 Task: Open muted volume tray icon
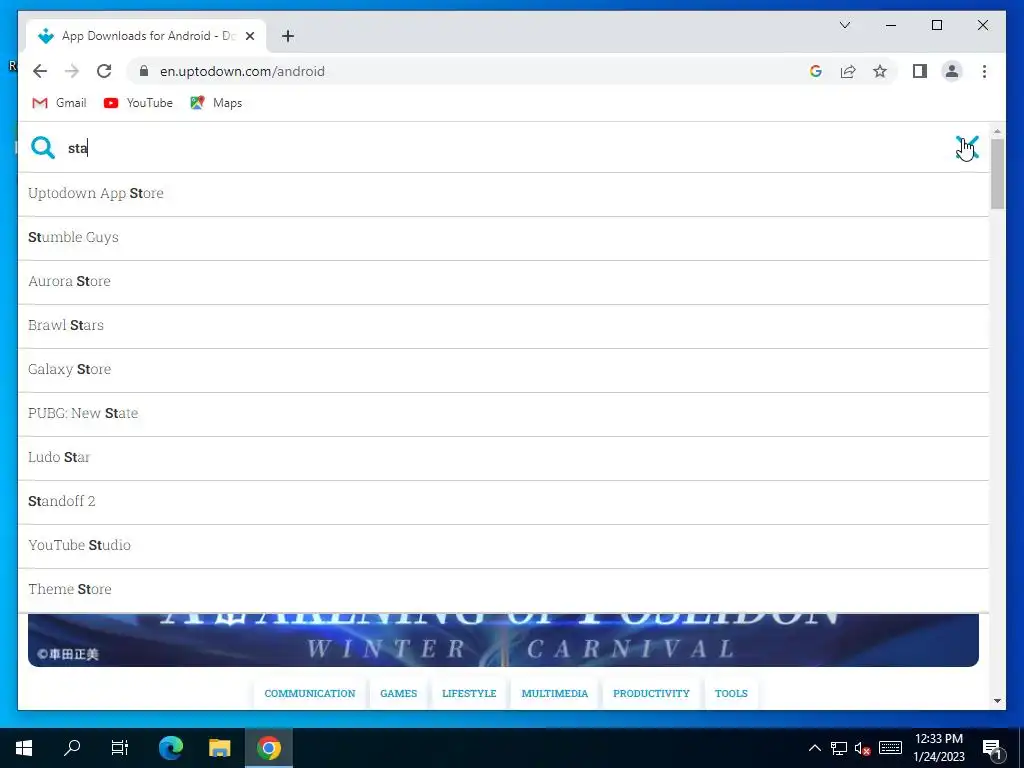click(x=863, y=748)
